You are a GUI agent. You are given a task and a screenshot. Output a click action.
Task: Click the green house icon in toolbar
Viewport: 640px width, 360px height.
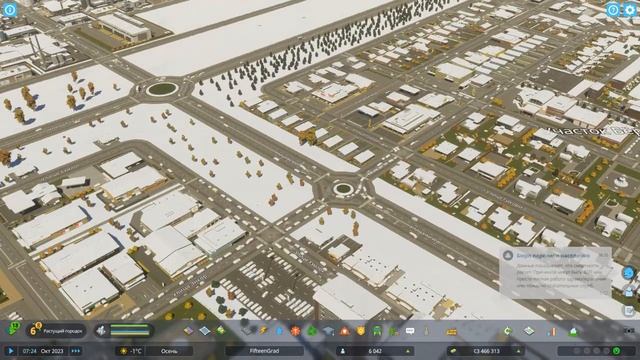click(573, 331)
